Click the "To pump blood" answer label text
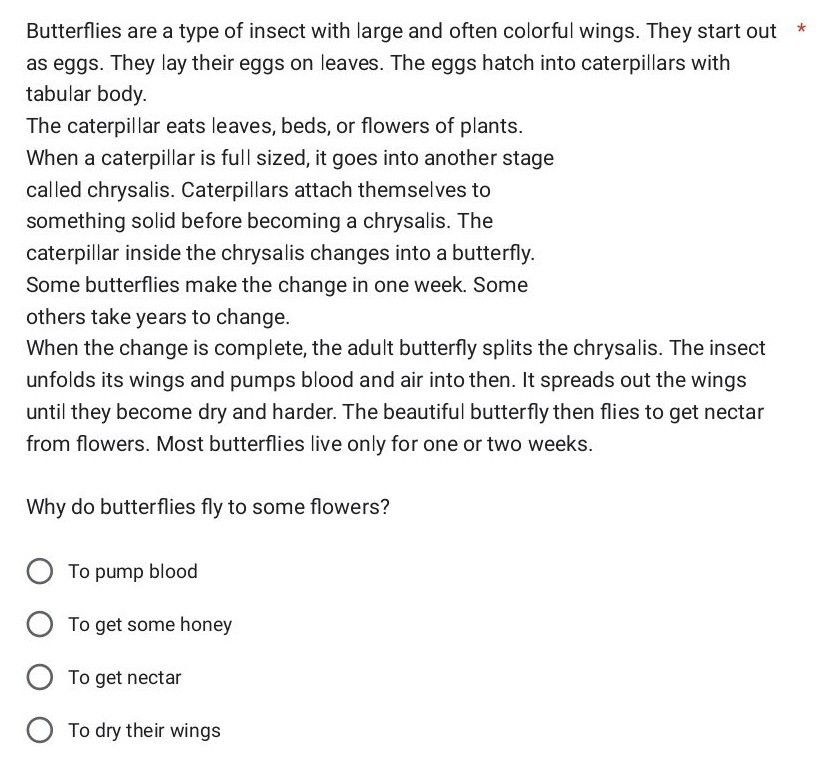Image resolution: width=822 pixels, height=764 pixels. (133, 572)
